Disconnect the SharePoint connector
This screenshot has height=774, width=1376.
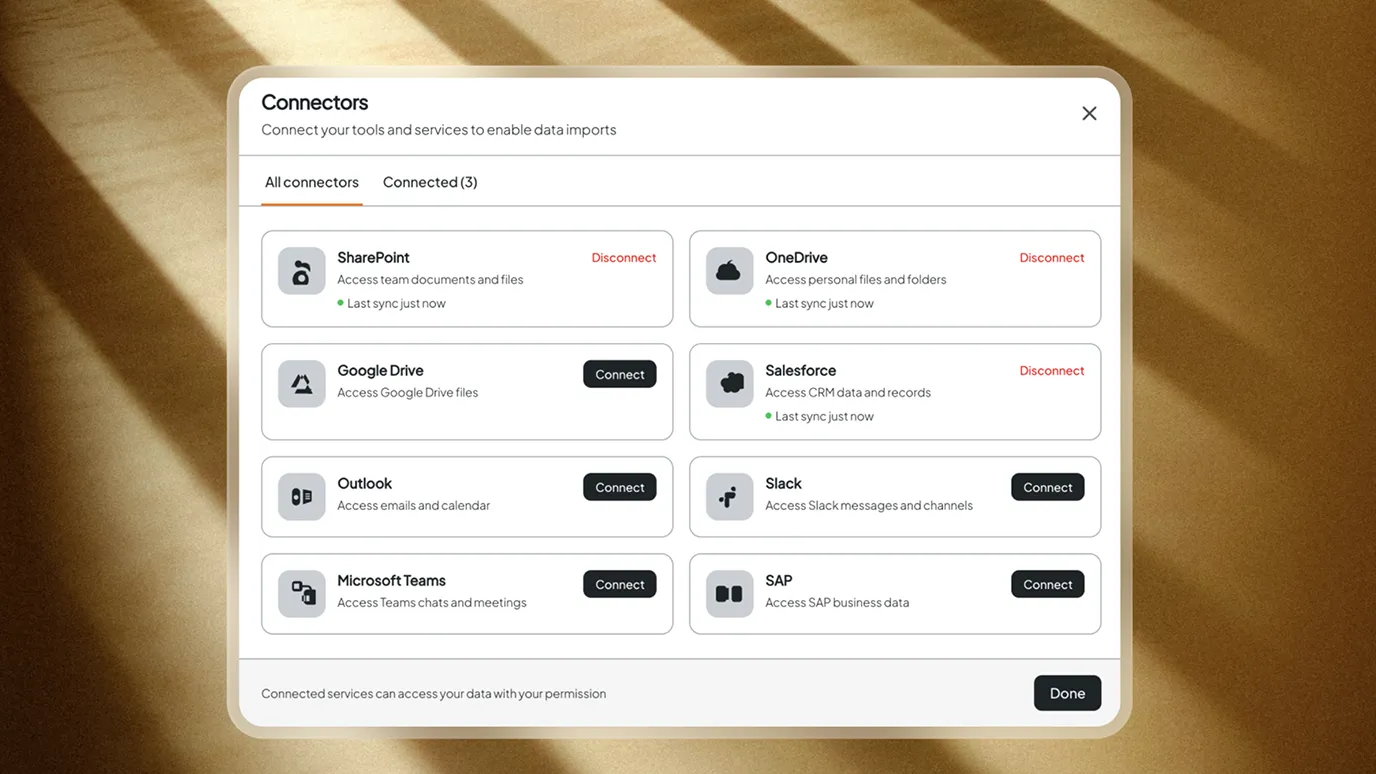click(x=623, y=258)
